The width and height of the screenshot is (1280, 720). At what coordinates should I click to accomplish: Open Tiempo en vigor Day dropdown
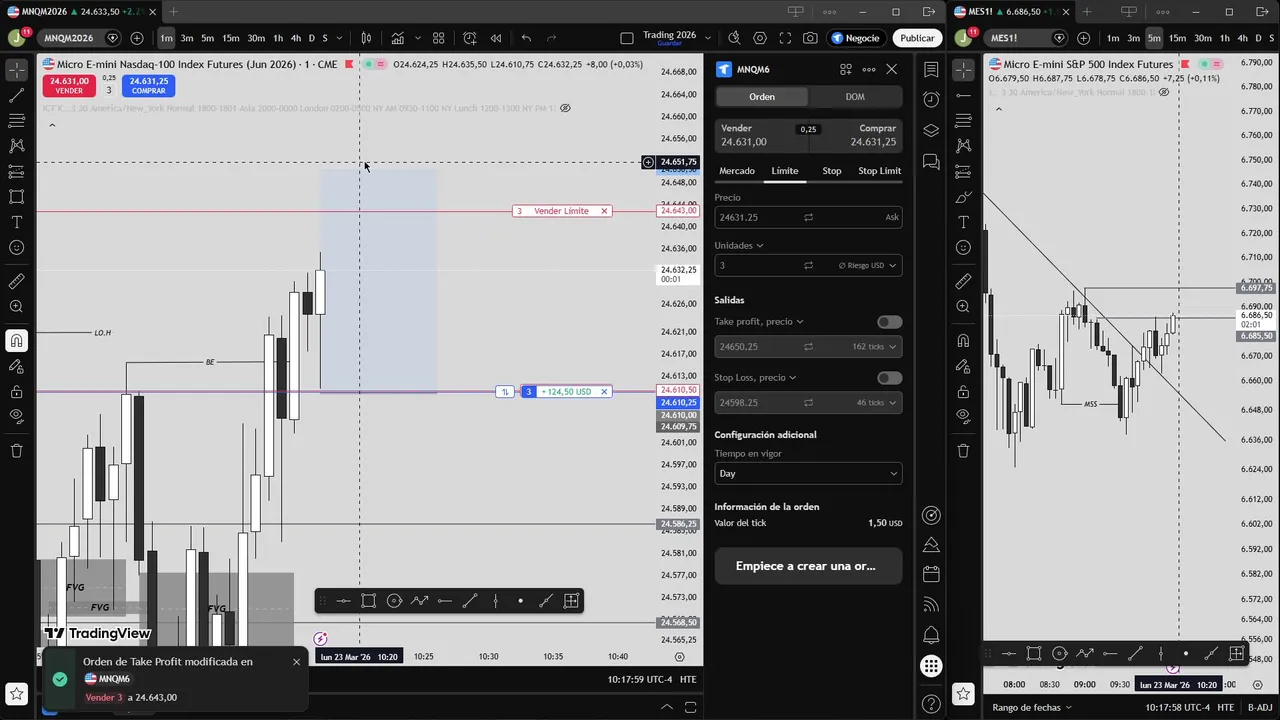click(x=808, y=473)
